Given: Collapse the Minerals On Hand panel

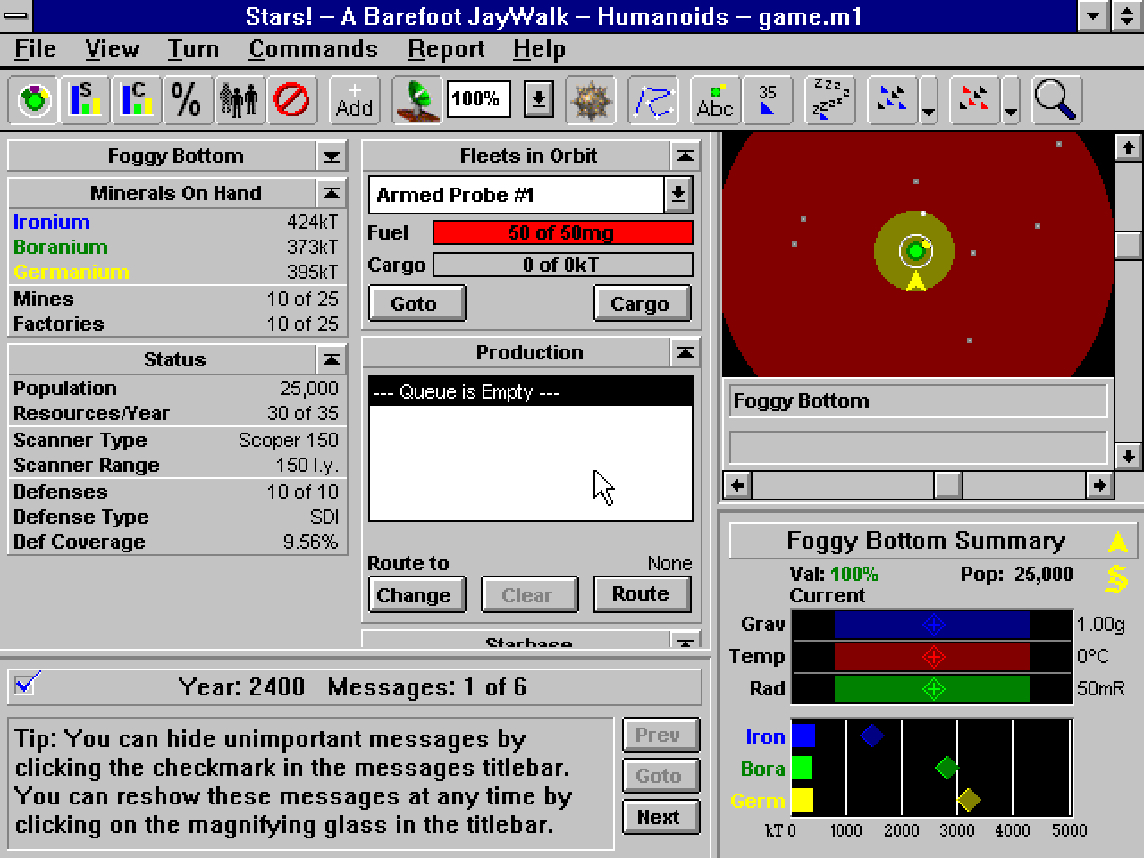Looking at the screenshot, I should [331, 193].
